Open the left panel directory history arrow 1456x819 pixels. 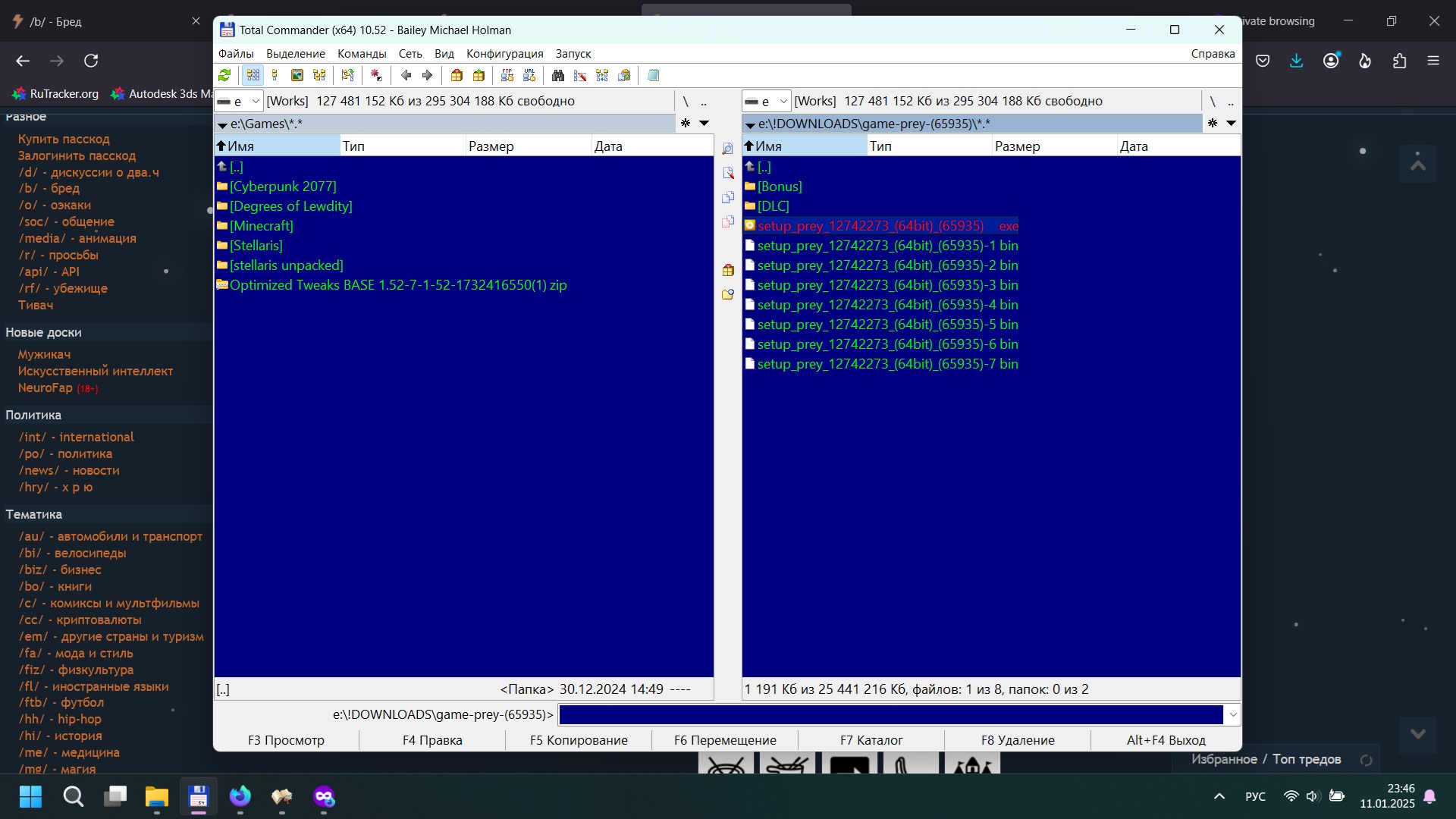[x=704, y=123]
